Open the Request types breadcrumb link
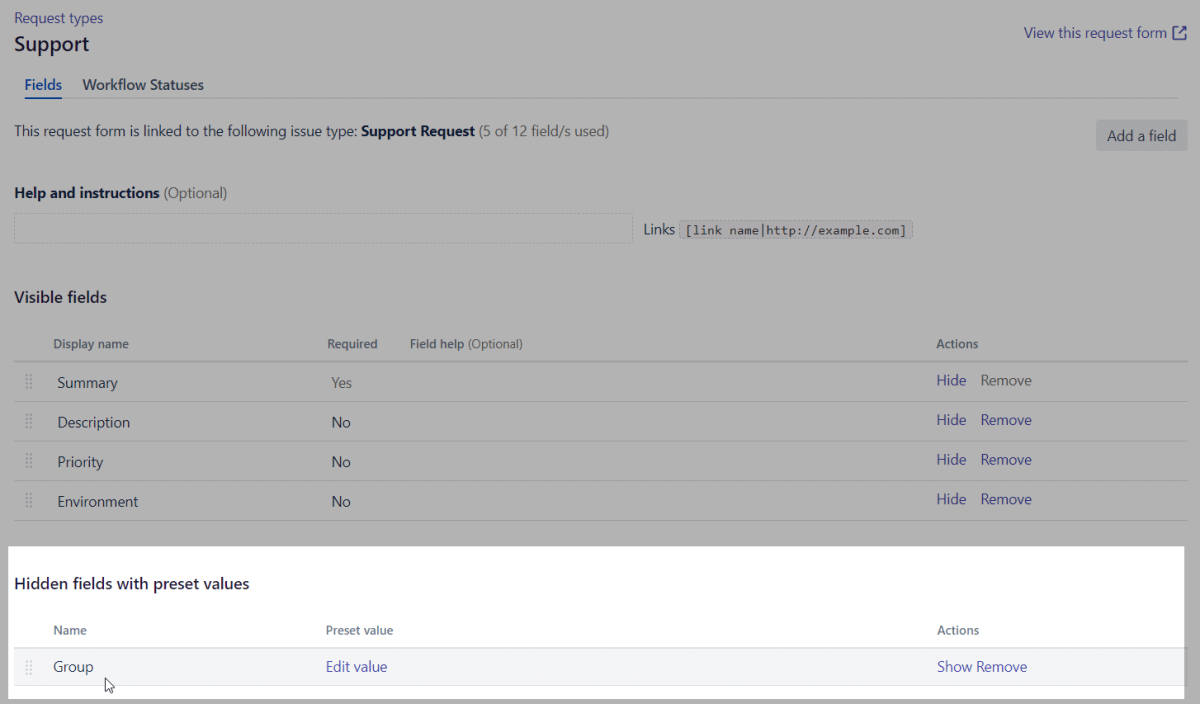Image resolution: width=1200 pixels, height=704 pixels. click(x=58, y=17)
